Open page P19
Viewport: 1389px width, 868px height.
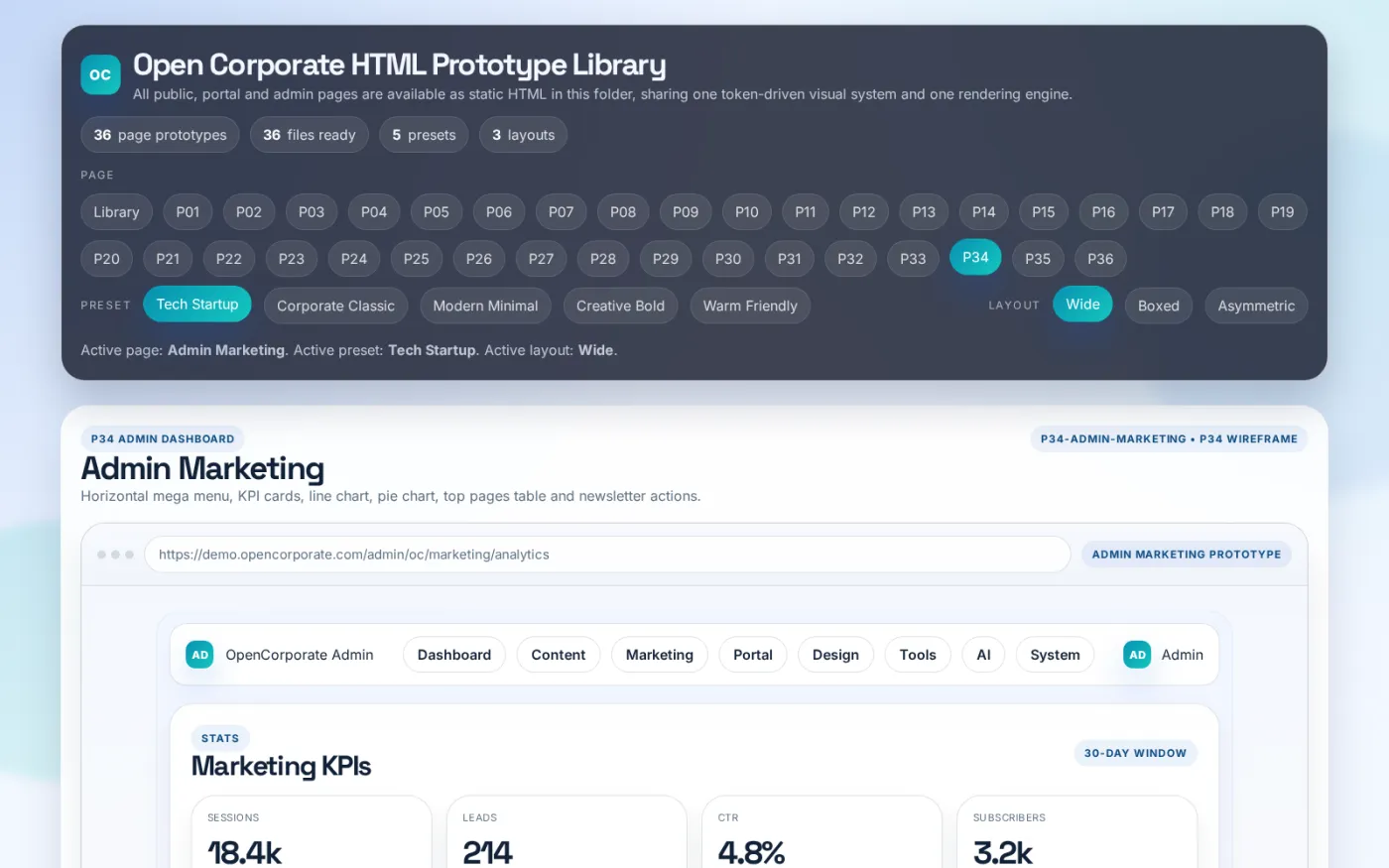(1282, 211)
